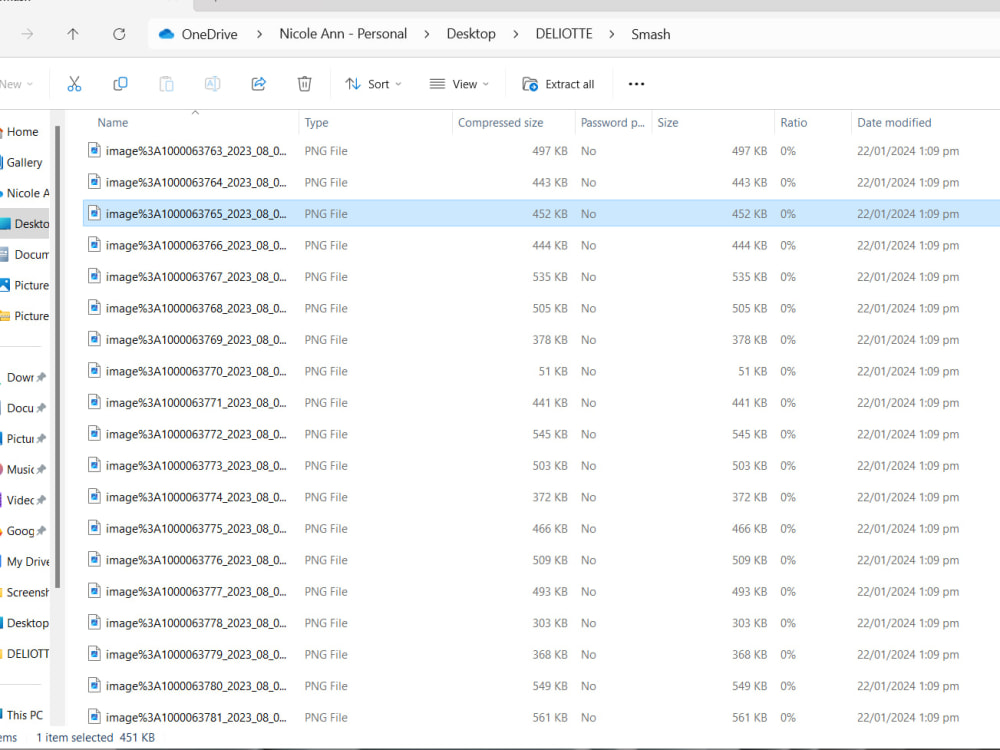
Task: Click PNG file icon for image 1000063763
Action: [94, 151]
